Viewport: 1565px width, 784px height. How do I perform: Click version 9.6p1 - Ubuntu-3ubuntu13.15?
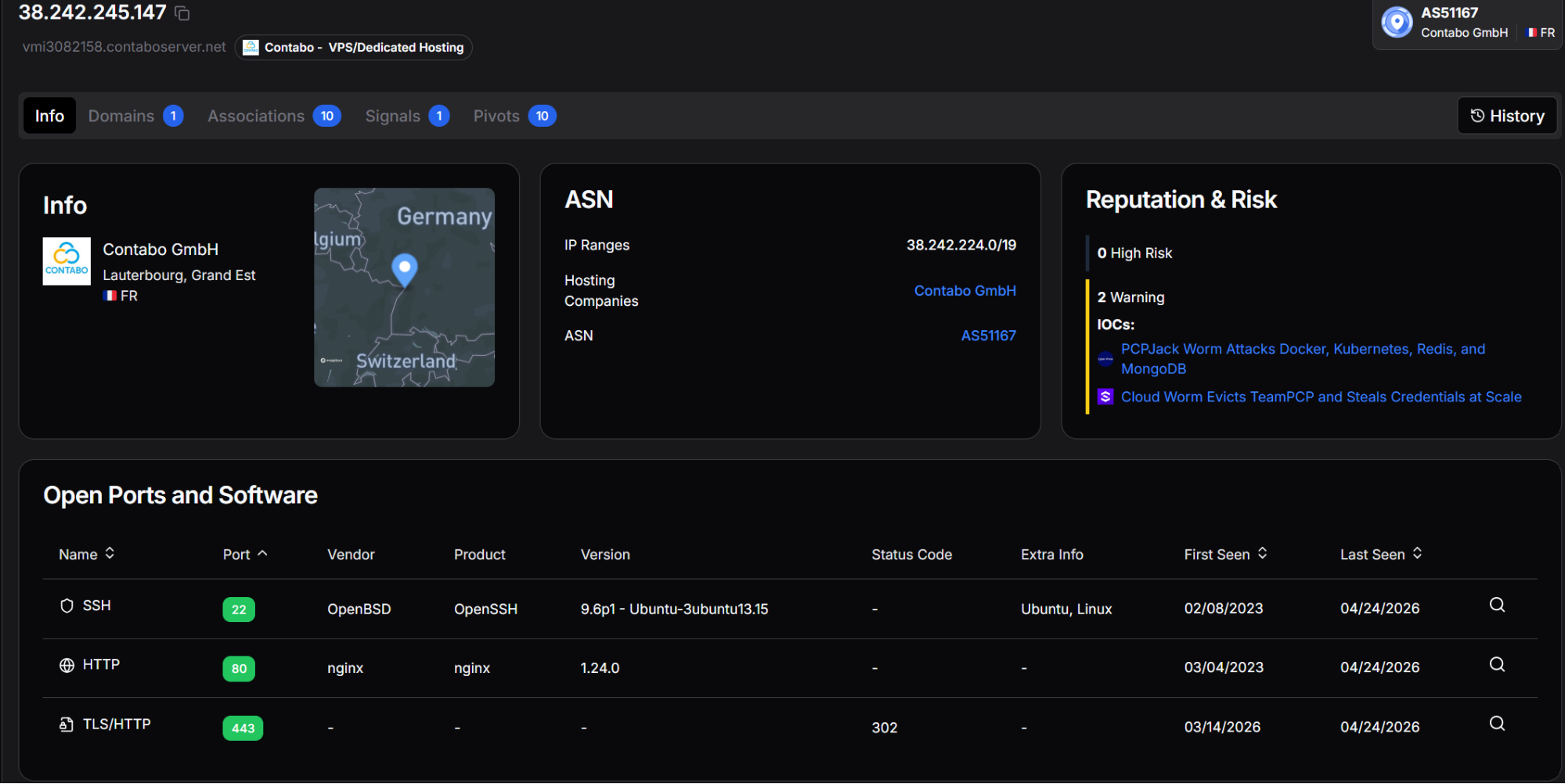674,609
